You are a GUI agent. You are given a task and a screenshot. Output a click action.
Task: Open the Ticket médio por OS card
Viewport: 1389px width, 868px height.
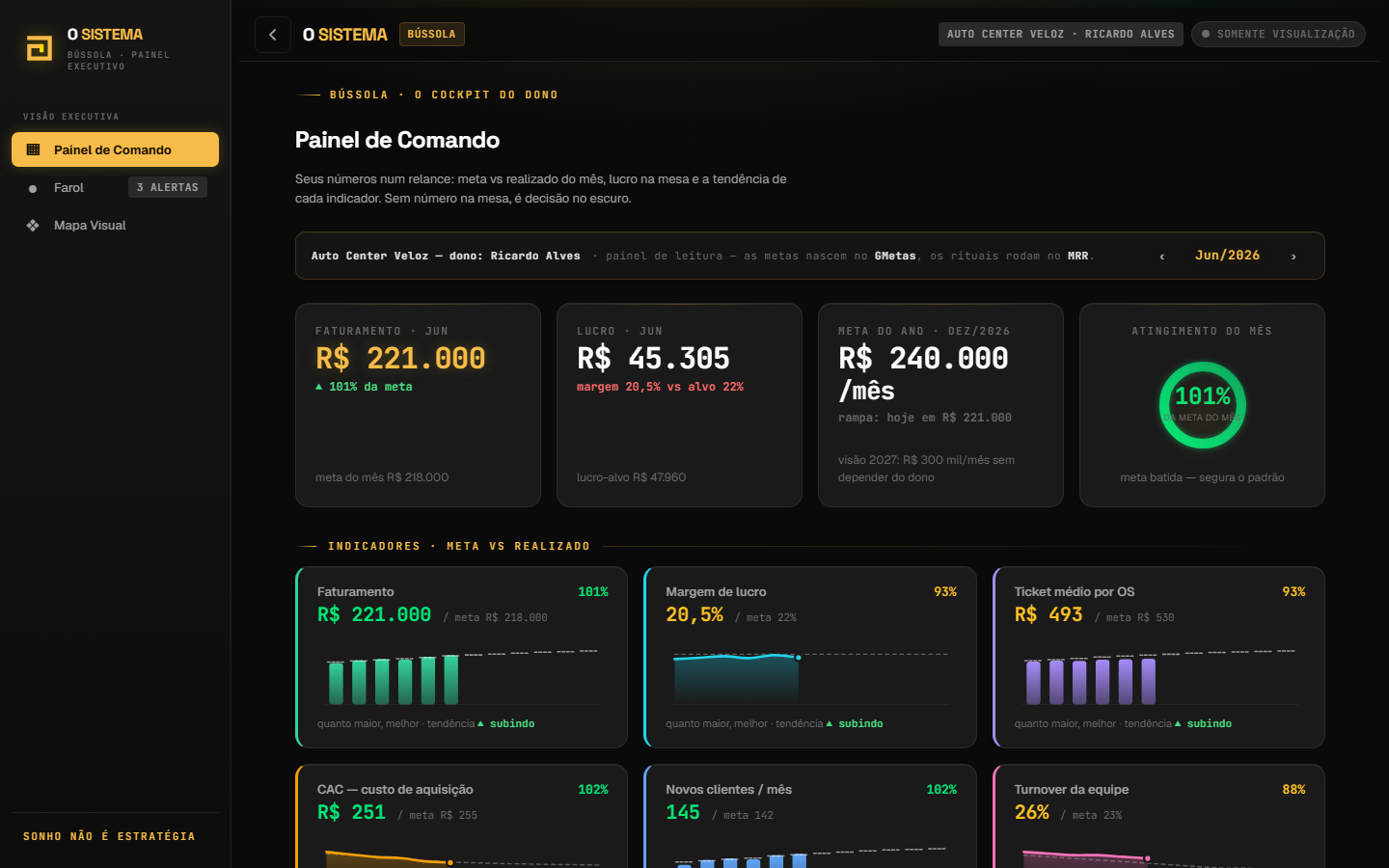[x=1158, y=657]
